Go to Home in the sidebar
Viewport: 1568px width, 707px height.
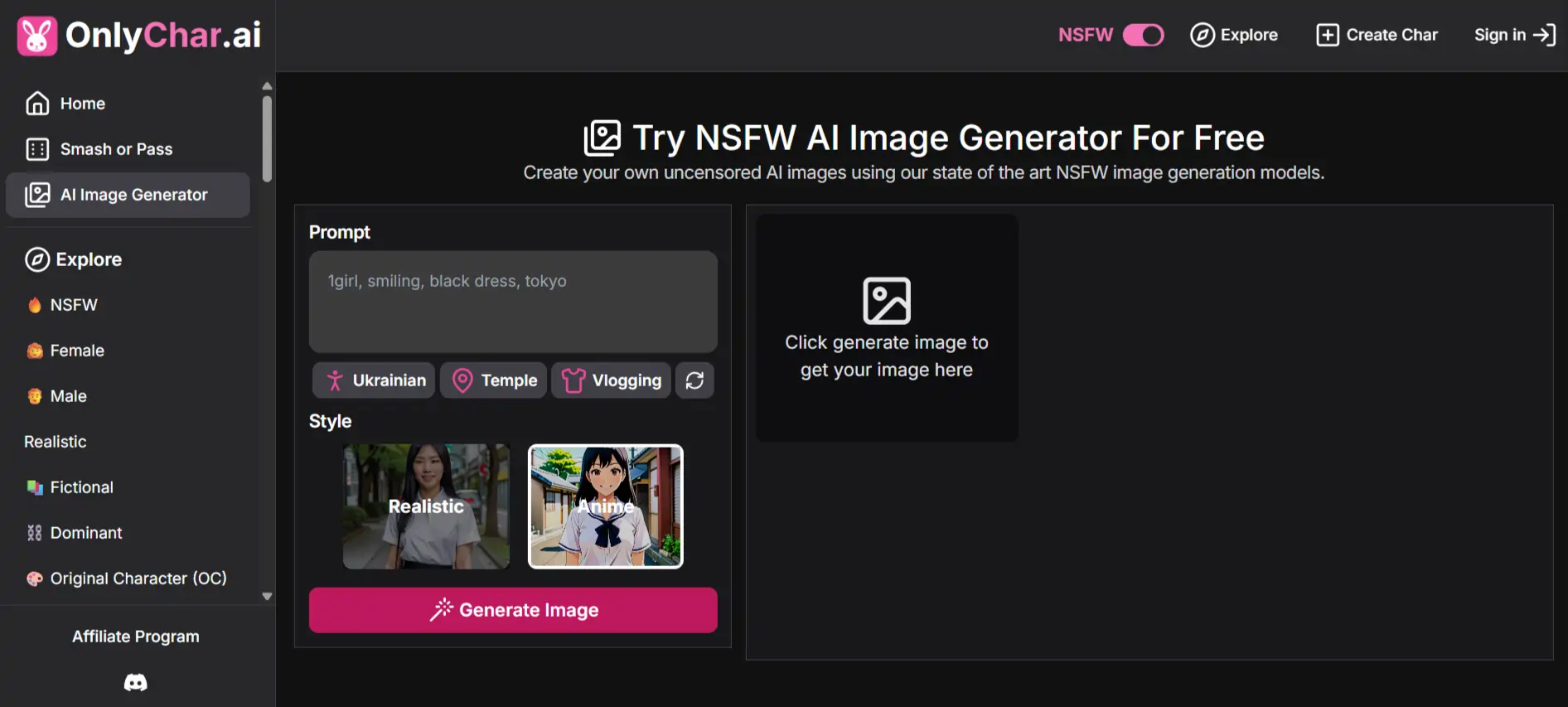(128, 104)
